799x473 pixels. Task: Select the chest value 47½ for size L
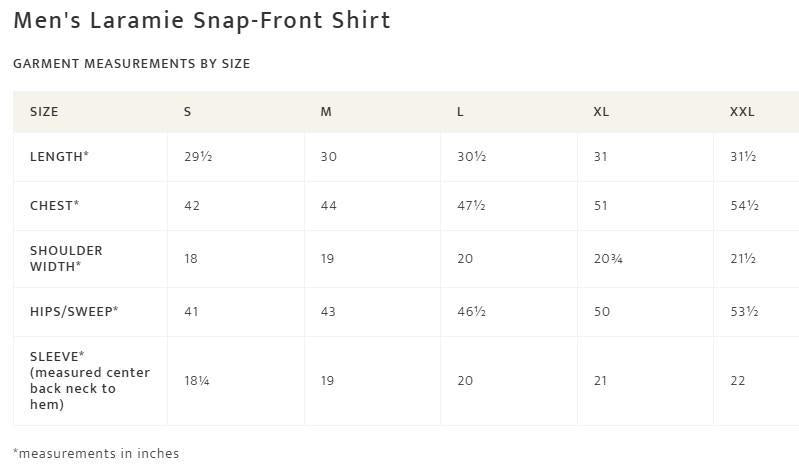(x=471, y=206)
